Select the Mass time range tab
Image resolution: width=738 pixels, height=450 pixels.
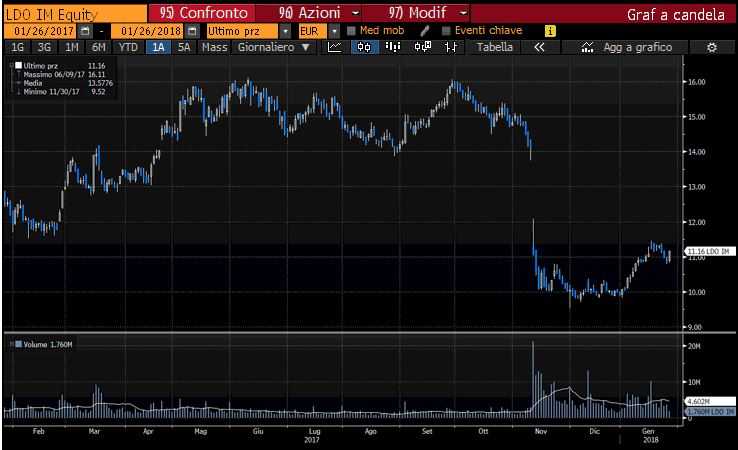click(x=215, y=47)
